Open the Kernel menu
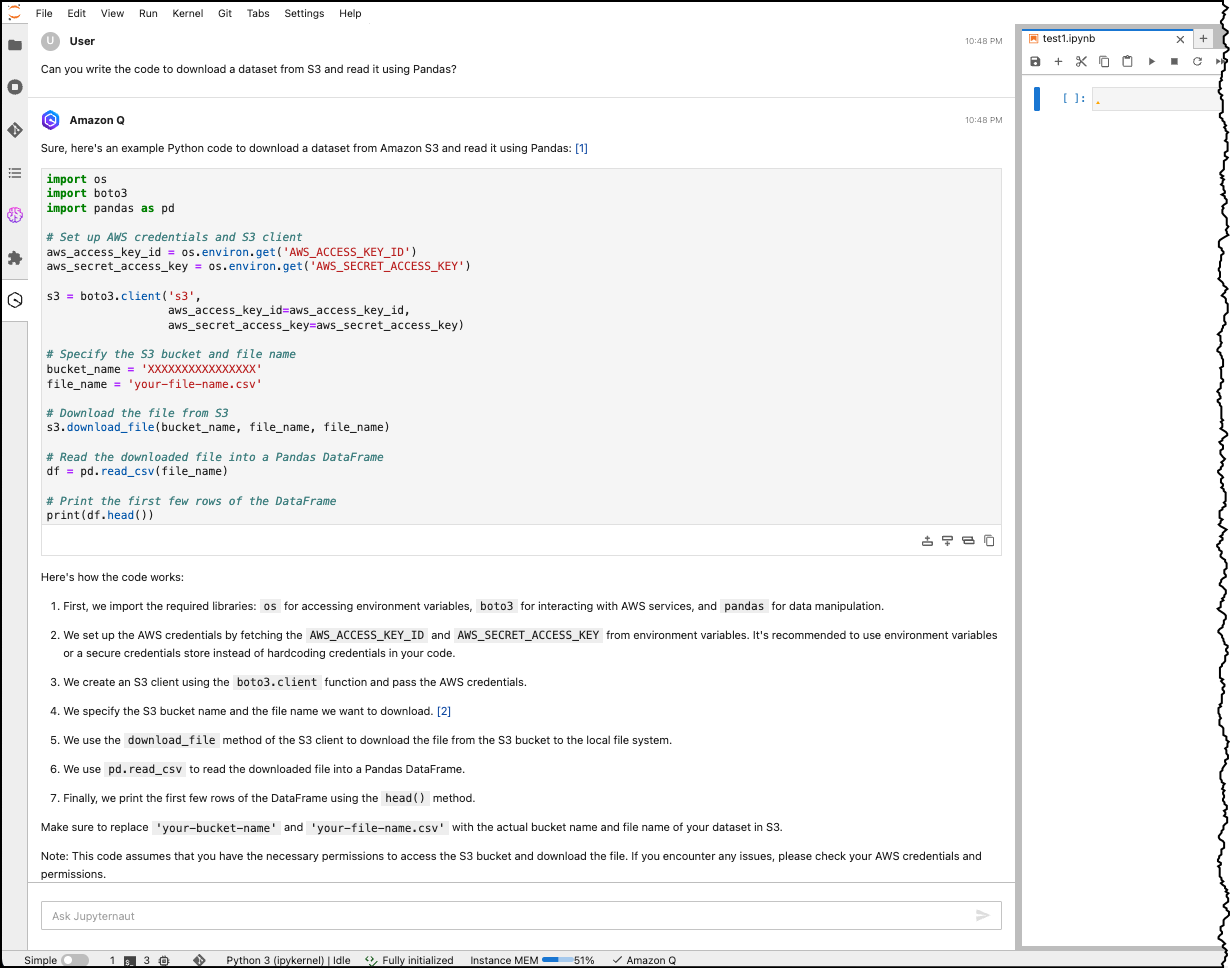Viewport: 1230px width, 968px height. coord(187,14)
